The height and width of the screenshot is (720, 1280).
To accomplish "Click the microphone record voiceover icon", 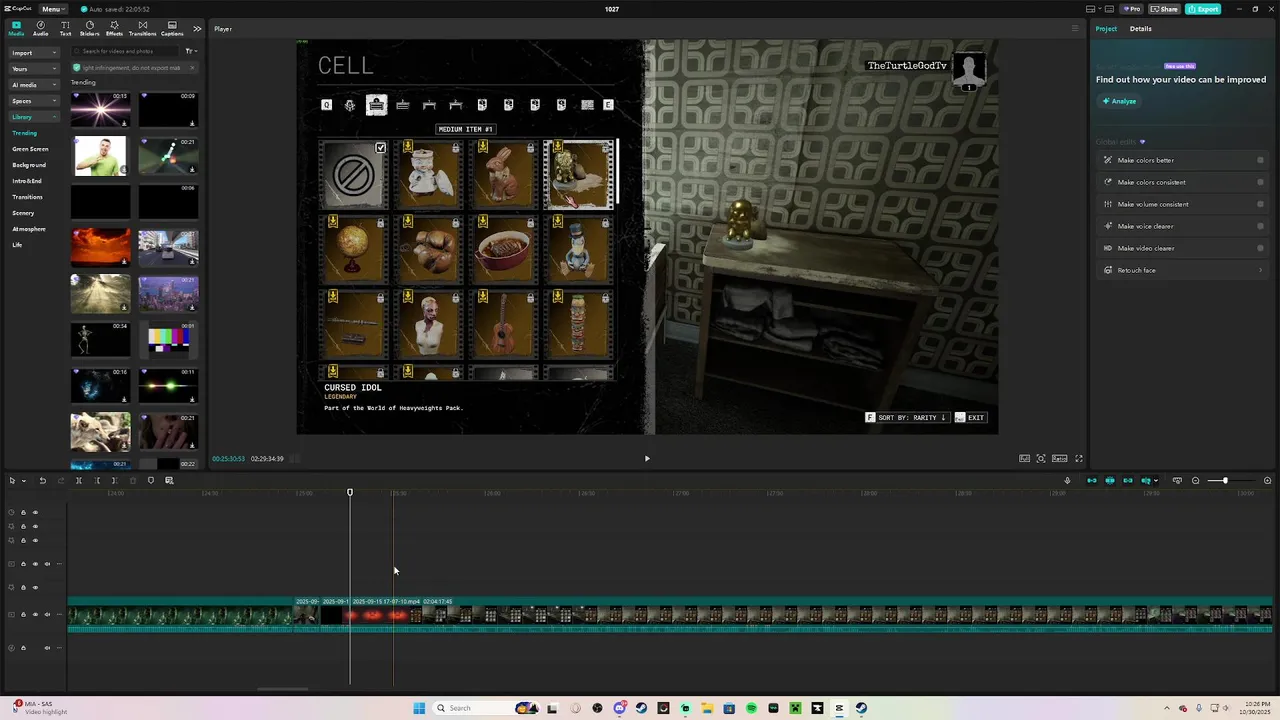I will click(1067, 481).
